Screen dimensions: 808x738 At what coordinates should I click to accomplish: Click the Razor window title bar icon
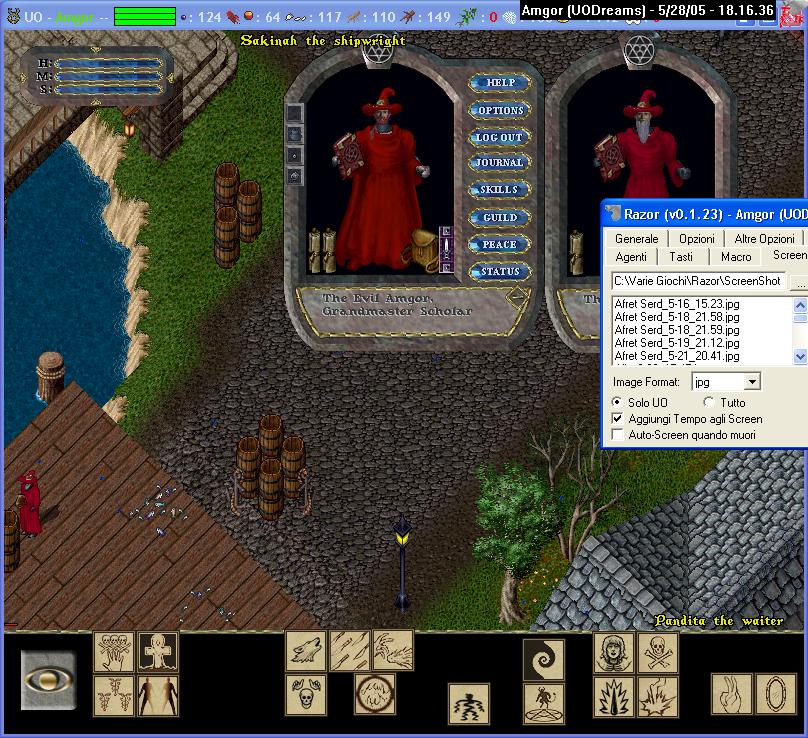tap(613, 213)
